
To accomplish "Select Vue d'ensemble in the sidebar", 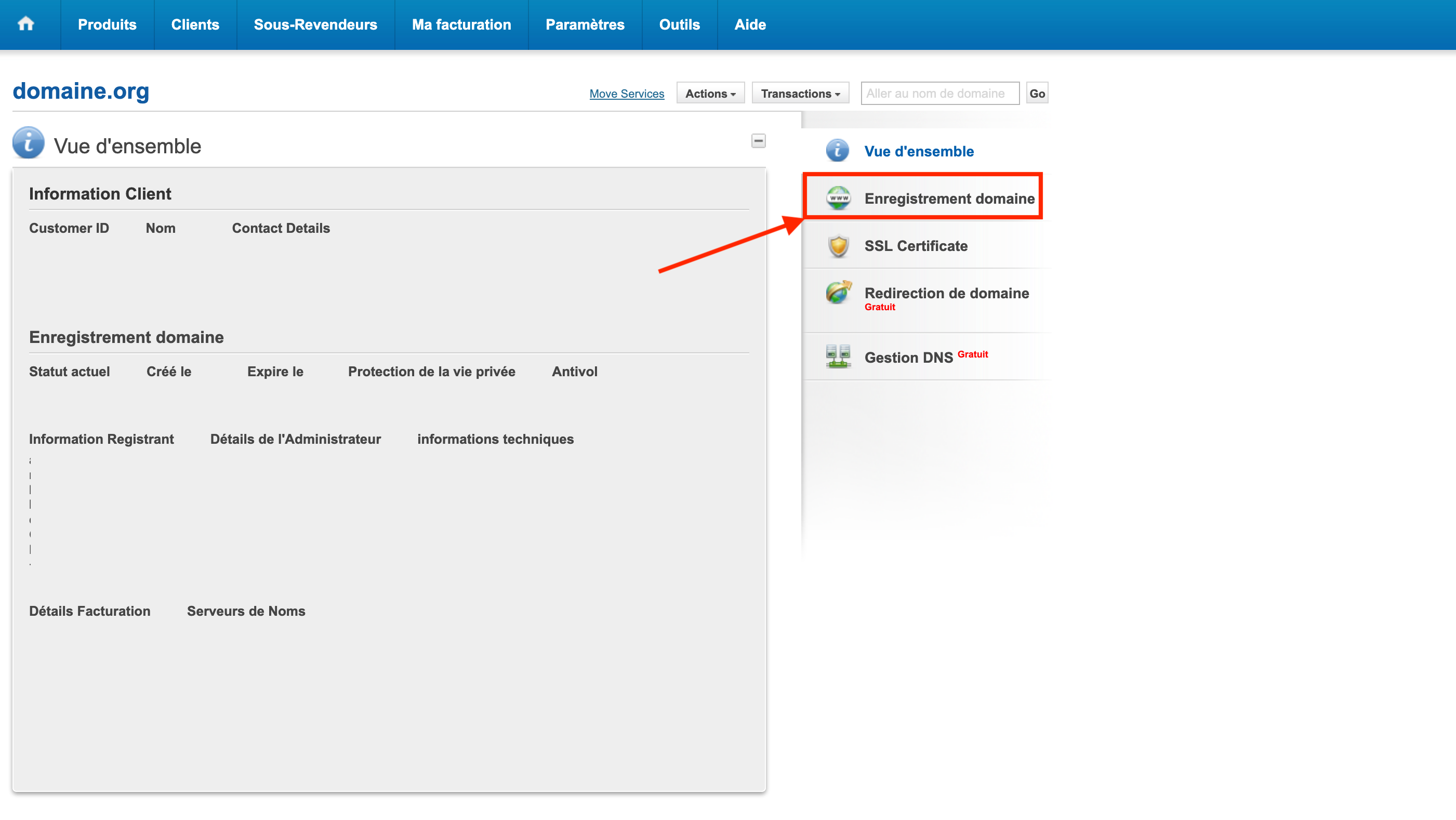I will pos(919,151).
